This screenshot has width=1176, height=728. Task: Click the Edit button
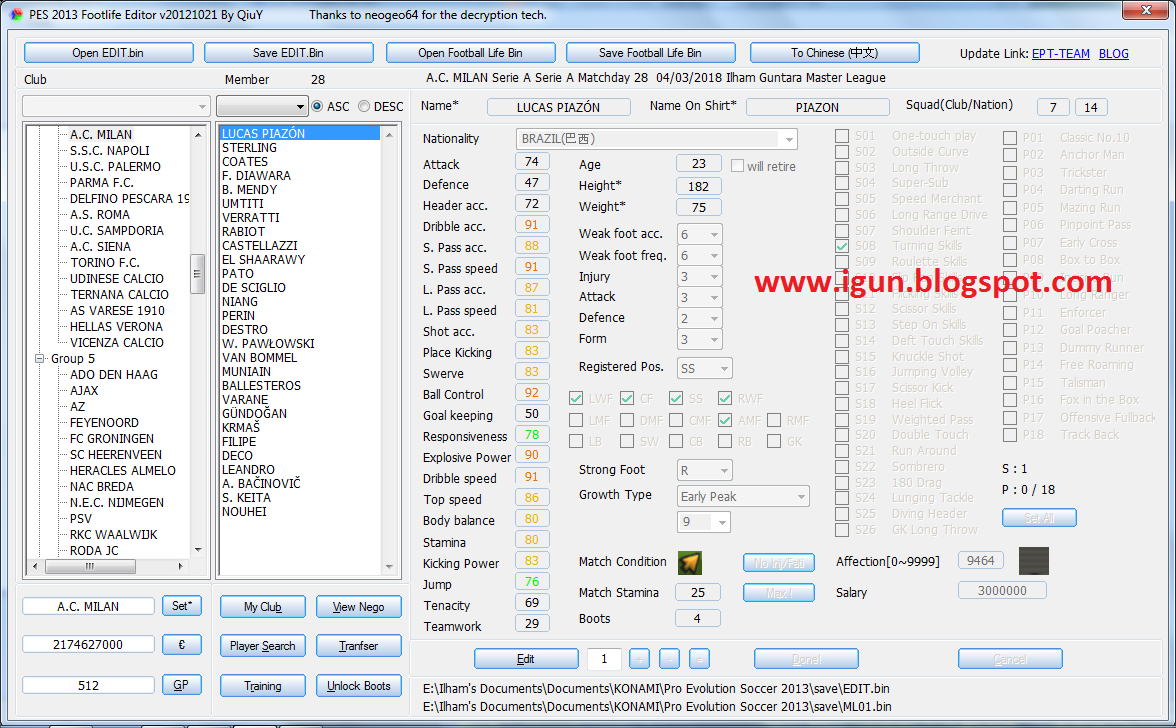tap(526, 659)
